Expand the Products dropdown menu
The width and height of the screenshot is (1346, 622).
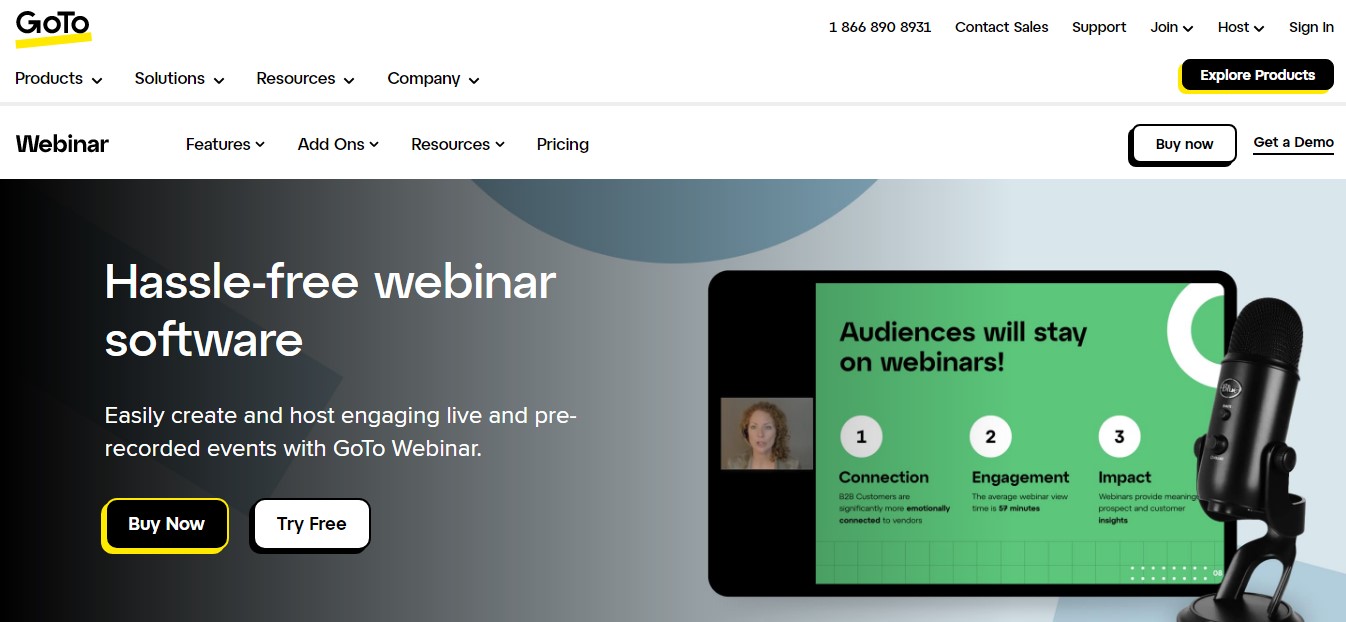[58, 78]
